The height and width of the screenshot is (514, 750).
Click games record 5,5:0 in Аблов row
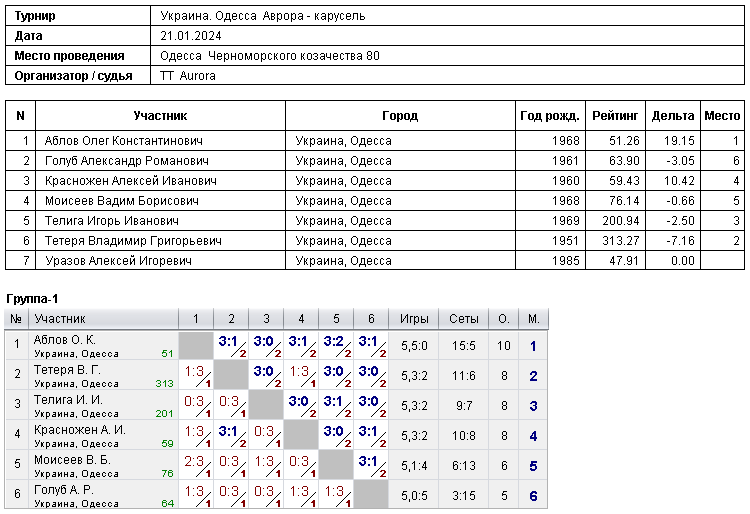[x=414, y=346]
